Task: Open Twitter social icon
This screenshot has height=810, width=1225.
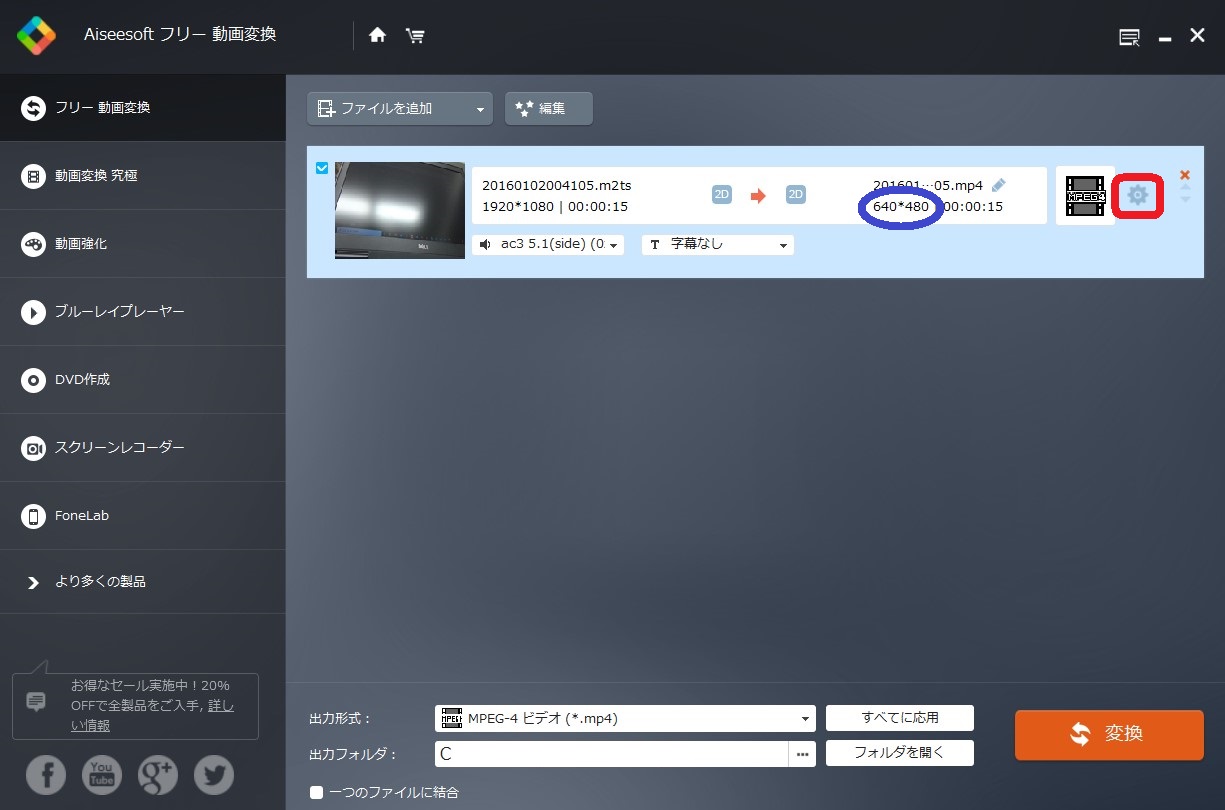Action: click(x=213, y=775)
